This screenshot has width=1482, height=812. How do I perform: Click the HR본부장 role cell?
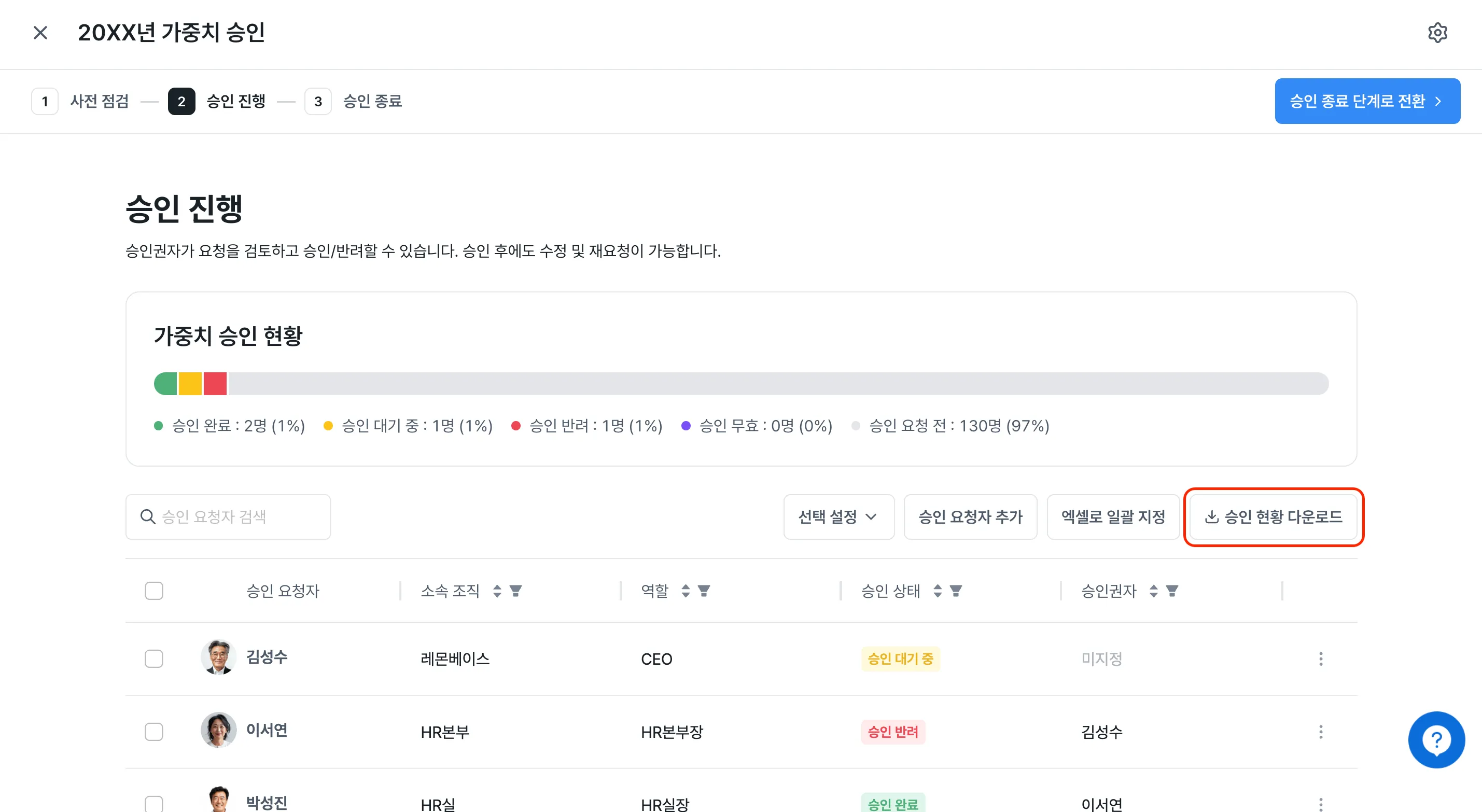[672, 732]
